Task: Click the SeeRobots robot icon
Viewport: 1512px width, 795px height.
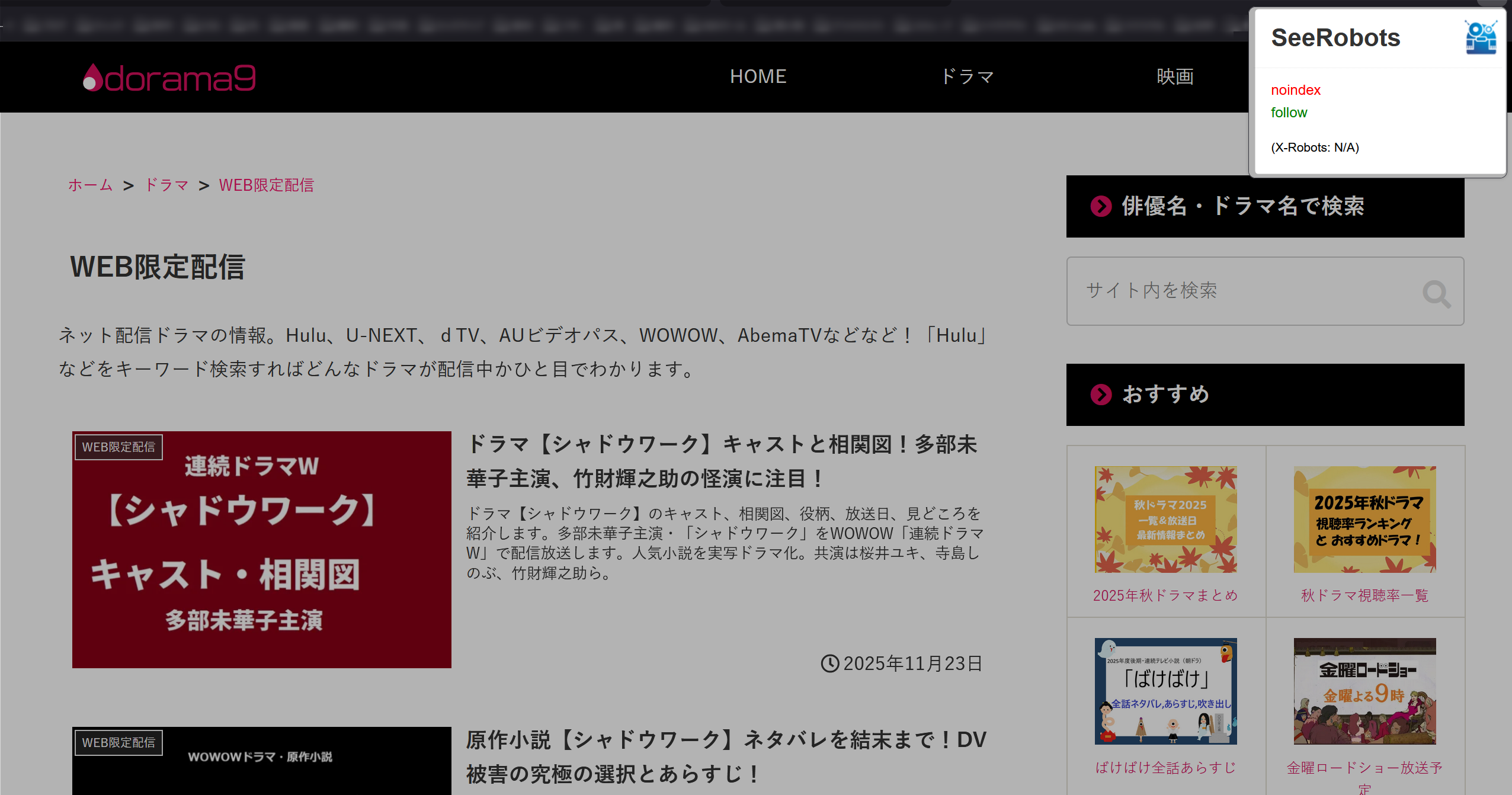Action: pyautogui.click(x=1480, y=38)
